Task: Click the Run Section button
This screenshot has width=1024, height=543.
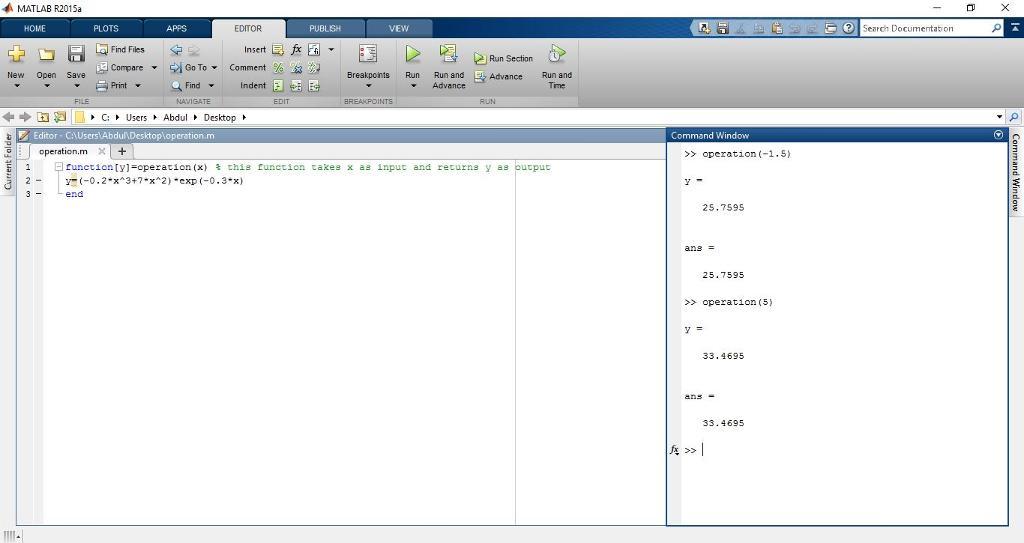Action: tap(503, 59)
